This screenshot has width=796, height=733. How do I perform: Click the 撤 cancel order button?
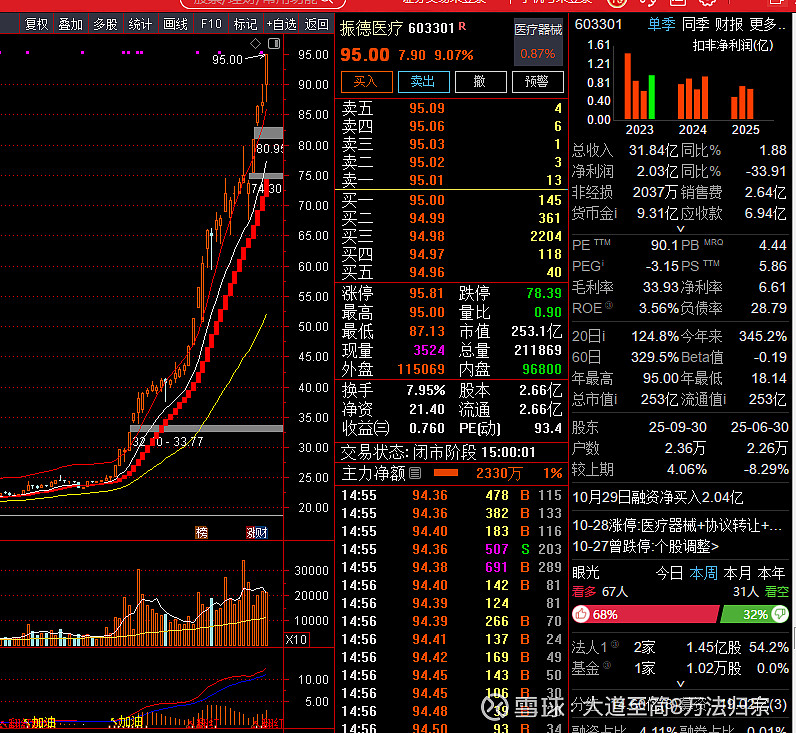(x=480, y=82)
